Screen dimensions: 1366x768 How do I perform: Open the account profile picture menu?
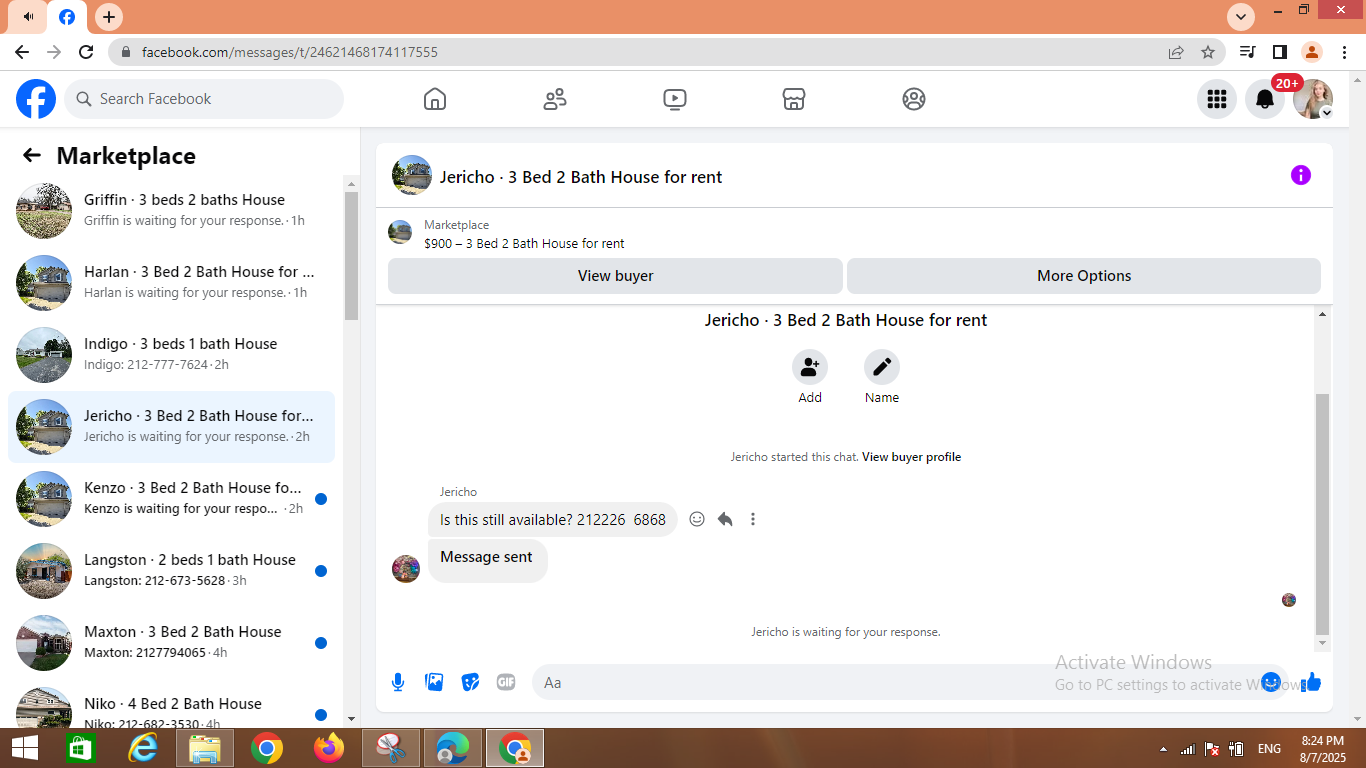coord(1313,99)
